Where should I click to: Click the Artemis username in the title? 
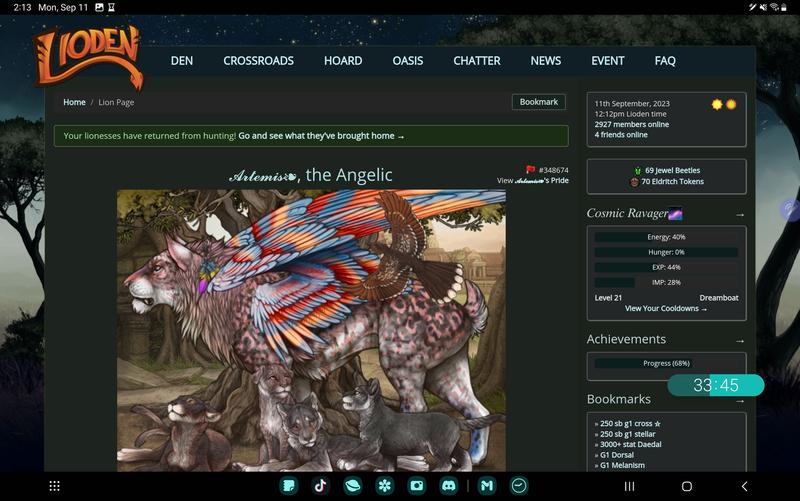(262, 176)
